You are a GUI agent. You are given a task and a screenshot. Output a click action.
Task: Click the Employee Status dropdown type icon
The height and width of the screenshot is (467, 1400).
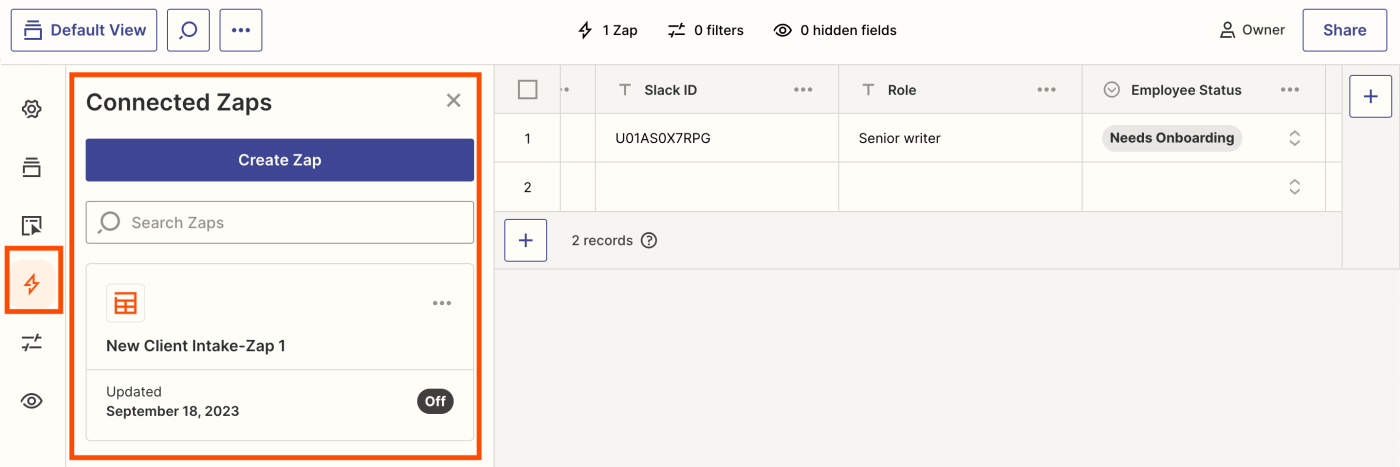[1112, 90]
